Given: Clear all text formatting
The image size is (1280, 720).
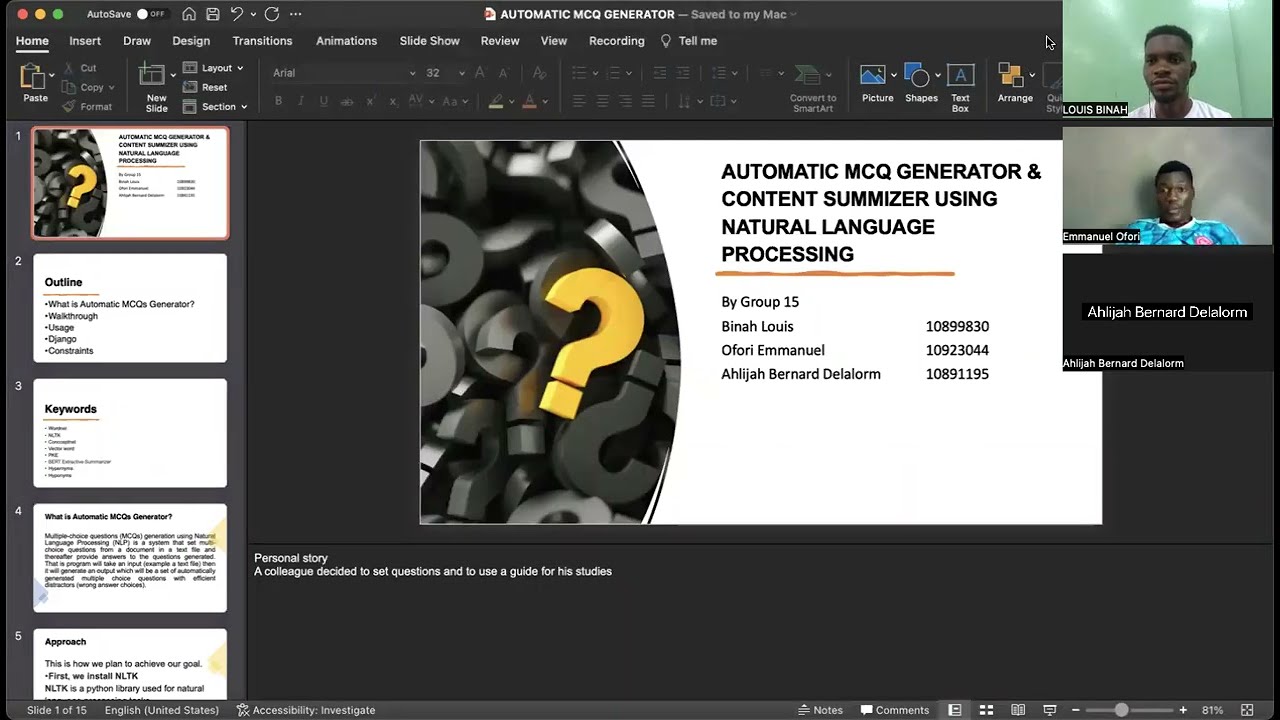Looking at the screenshot, I should pyautogui.click(x=539, y=73).
